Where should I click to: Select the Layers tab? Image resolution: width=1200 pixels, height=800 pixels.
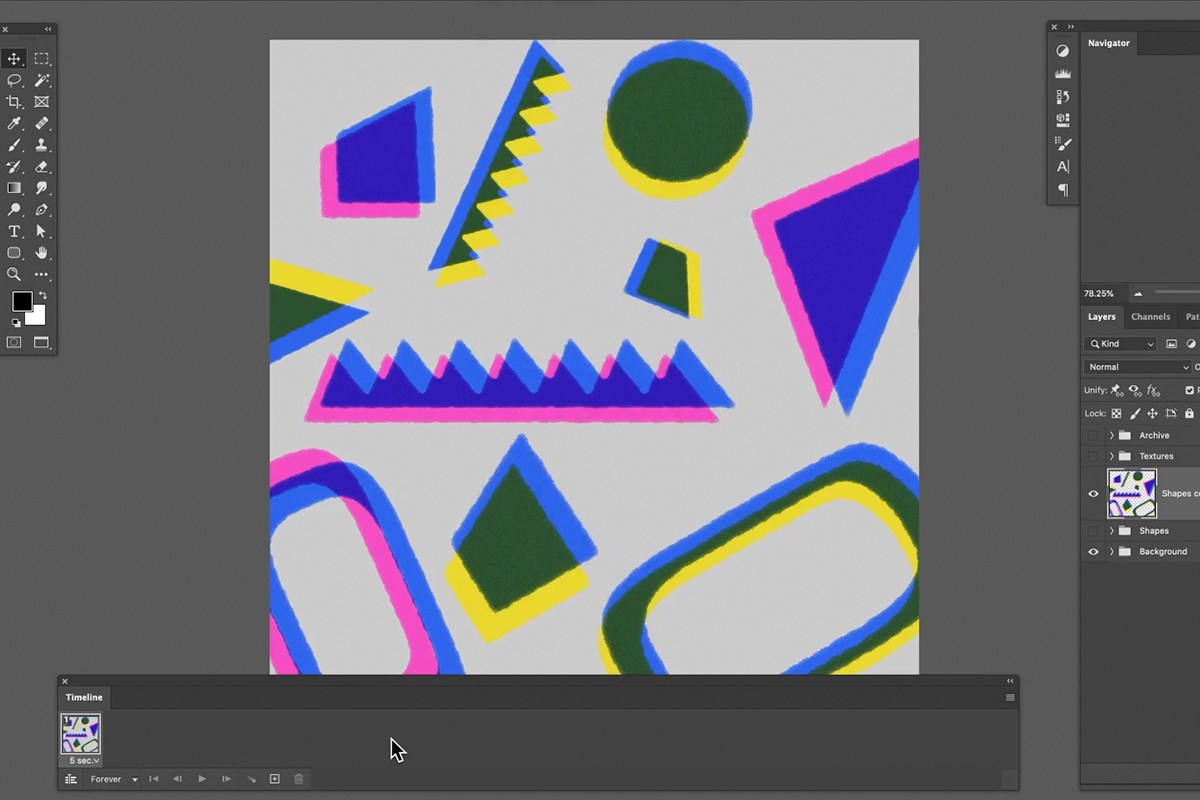(1102, 317)
